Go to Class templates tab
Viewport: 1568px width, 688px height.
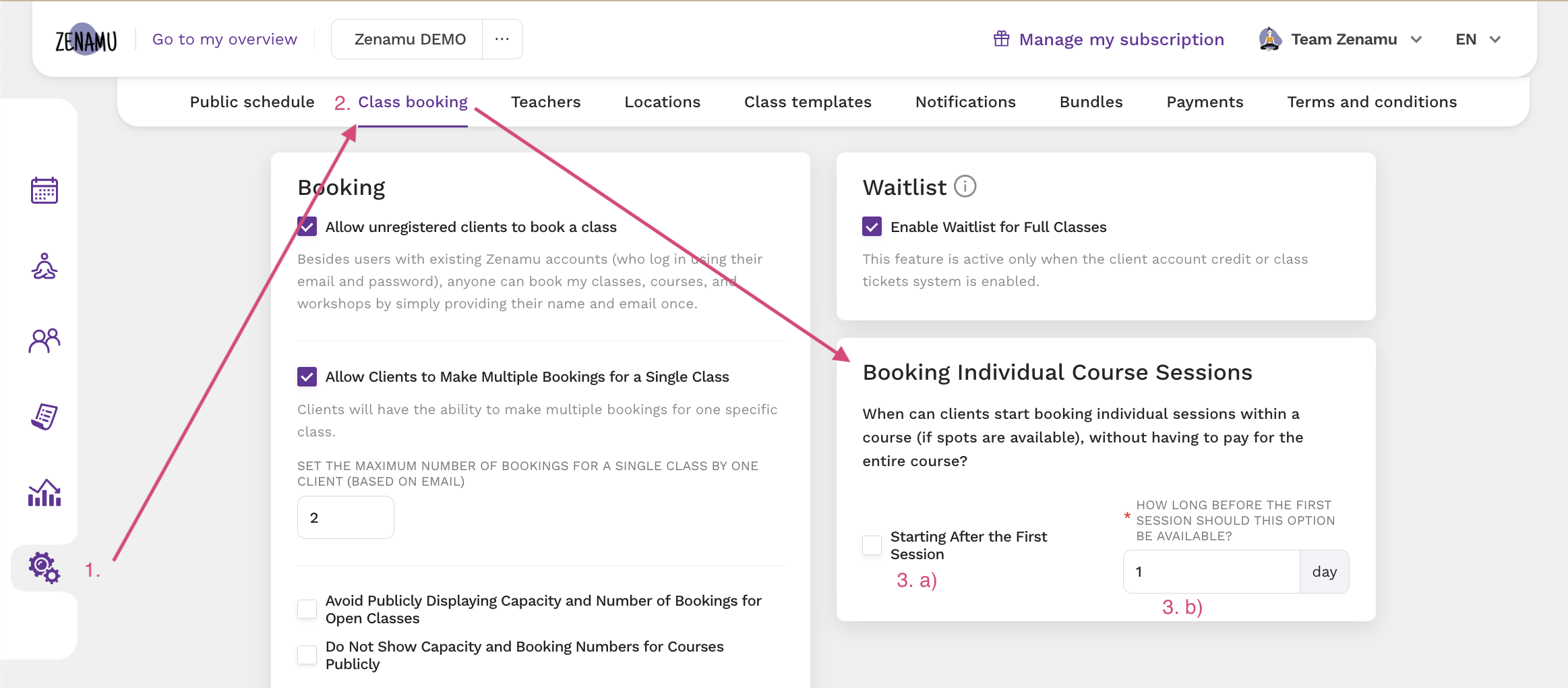tap(808, 102)
